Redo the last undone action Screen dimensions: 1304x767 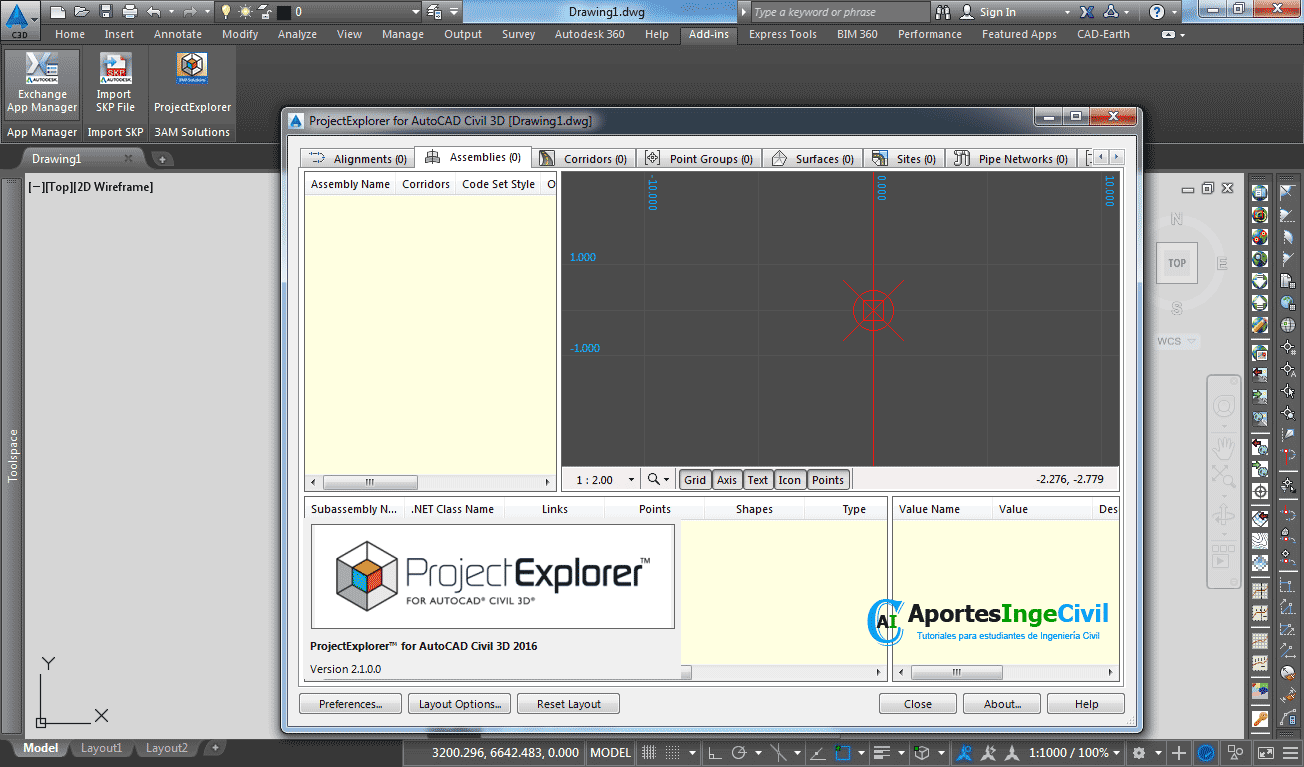190,12
